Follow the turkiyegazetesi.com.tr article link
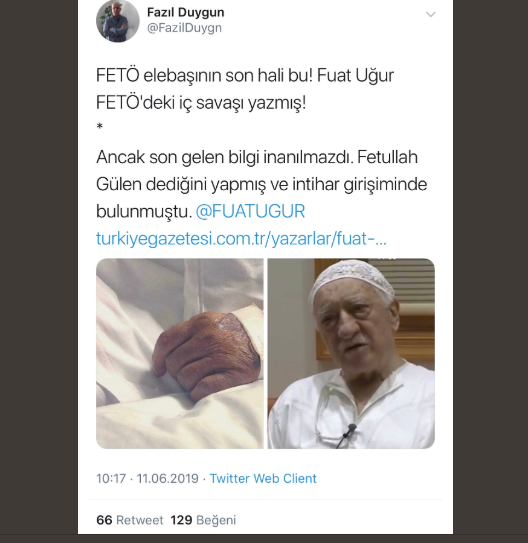The image size is (528, 543). [x=241, y=239]
